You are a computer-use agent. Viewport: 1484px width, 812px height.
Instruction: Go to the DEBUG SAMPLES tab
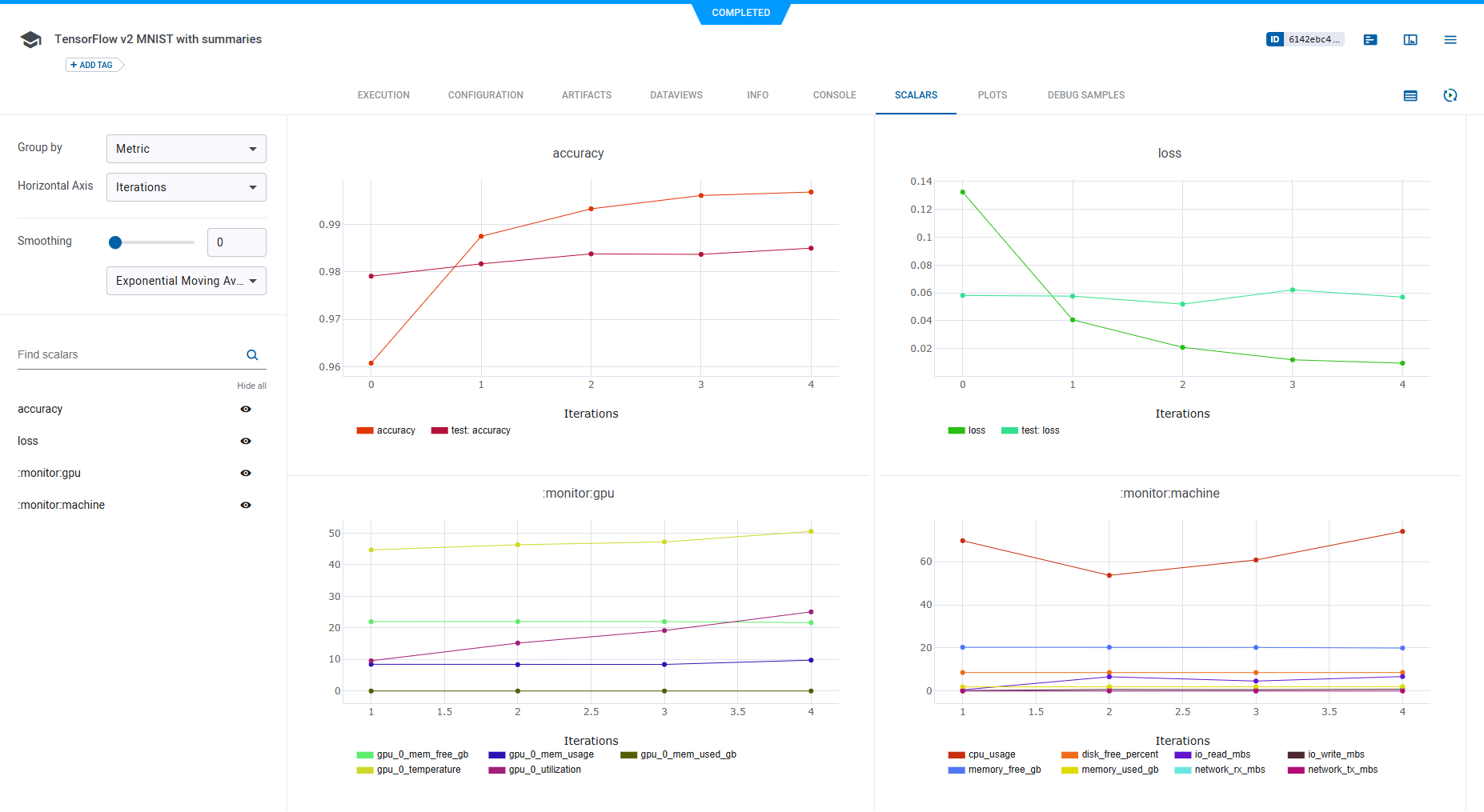[1085, 95]
